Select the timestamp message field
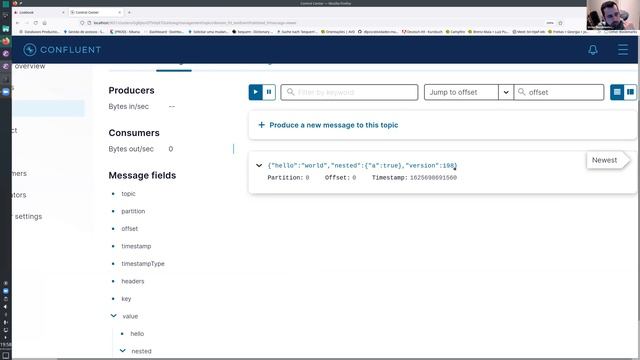Image resolution: width=640 pixels, height=360 pixels. [x=136, y=247]
